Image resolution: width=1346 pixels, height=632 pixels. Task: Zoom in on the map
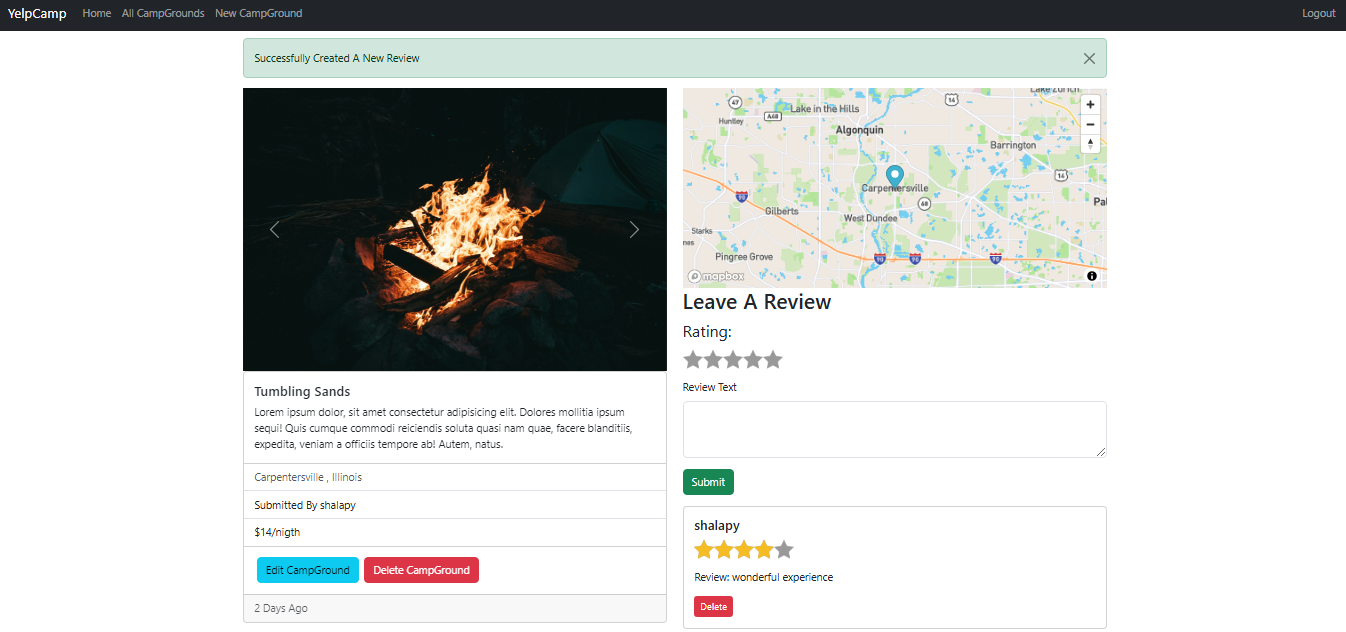coord(1090,104)
